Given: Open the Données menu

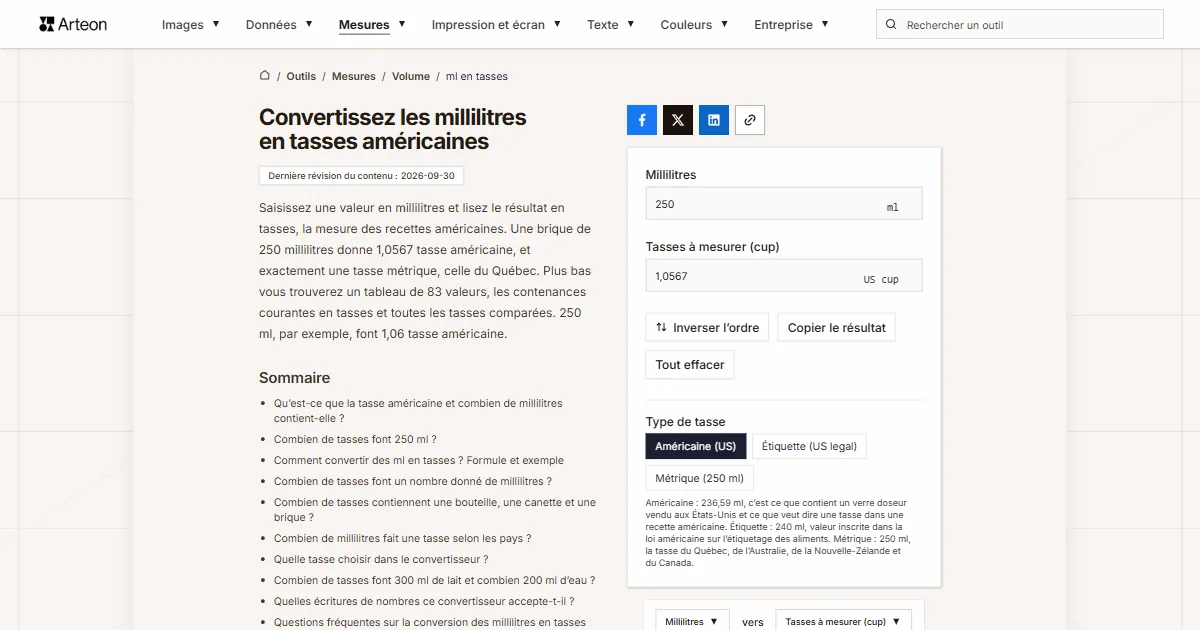Looking at the screenshot, I should tap(279, 25).
